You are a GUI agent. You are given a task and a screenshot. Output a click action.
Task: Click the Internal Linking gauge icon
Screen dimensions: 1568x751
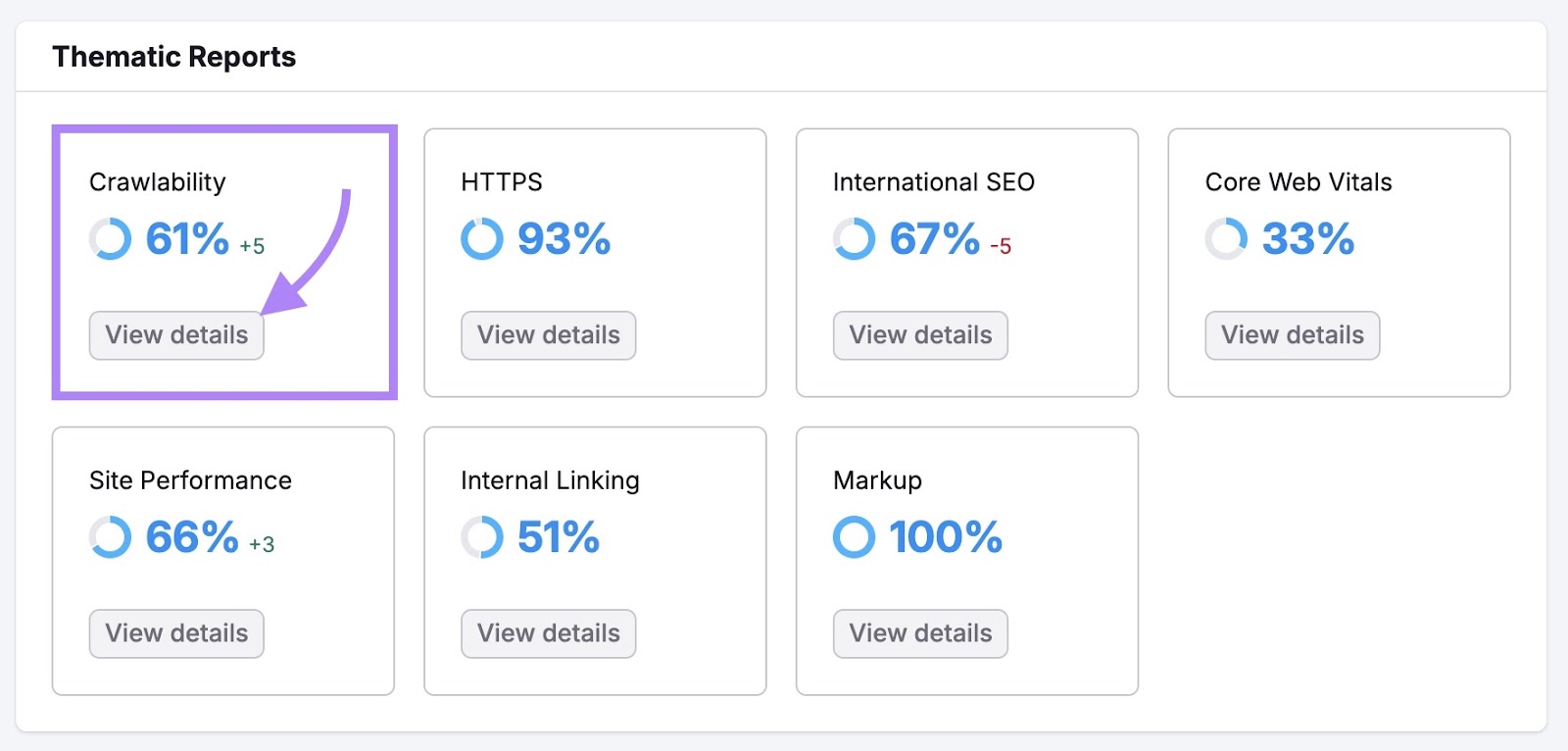click(481, 536)
